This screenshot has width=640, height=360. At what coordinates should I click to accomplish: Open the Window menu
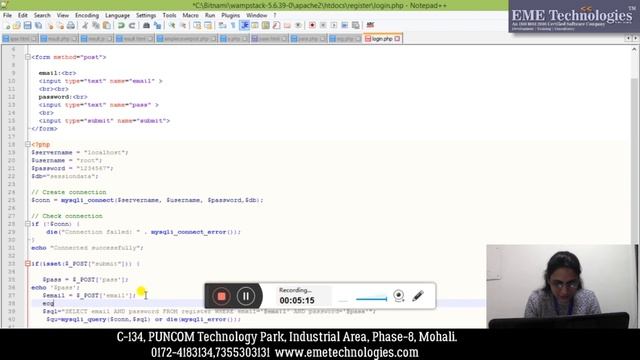coord(257,15)
